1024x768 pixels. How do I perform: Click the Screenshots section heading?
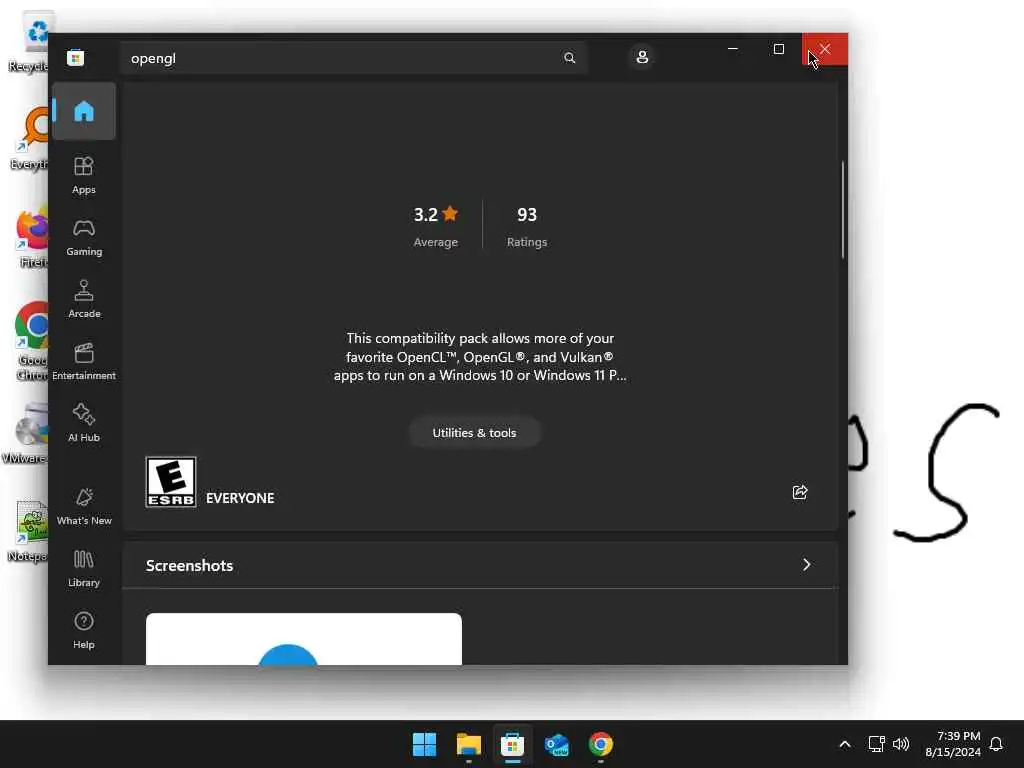189,566
